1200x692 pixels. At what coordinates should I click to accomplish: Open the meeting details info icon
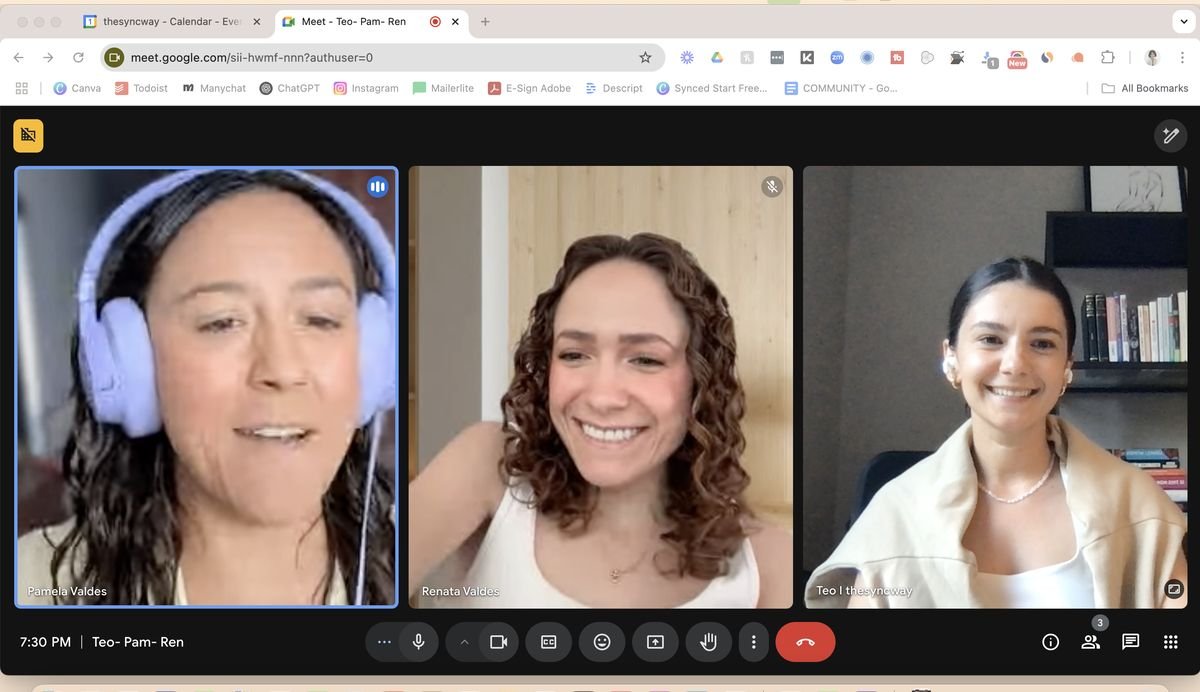pyautogui.click(x=1050, y=642)
